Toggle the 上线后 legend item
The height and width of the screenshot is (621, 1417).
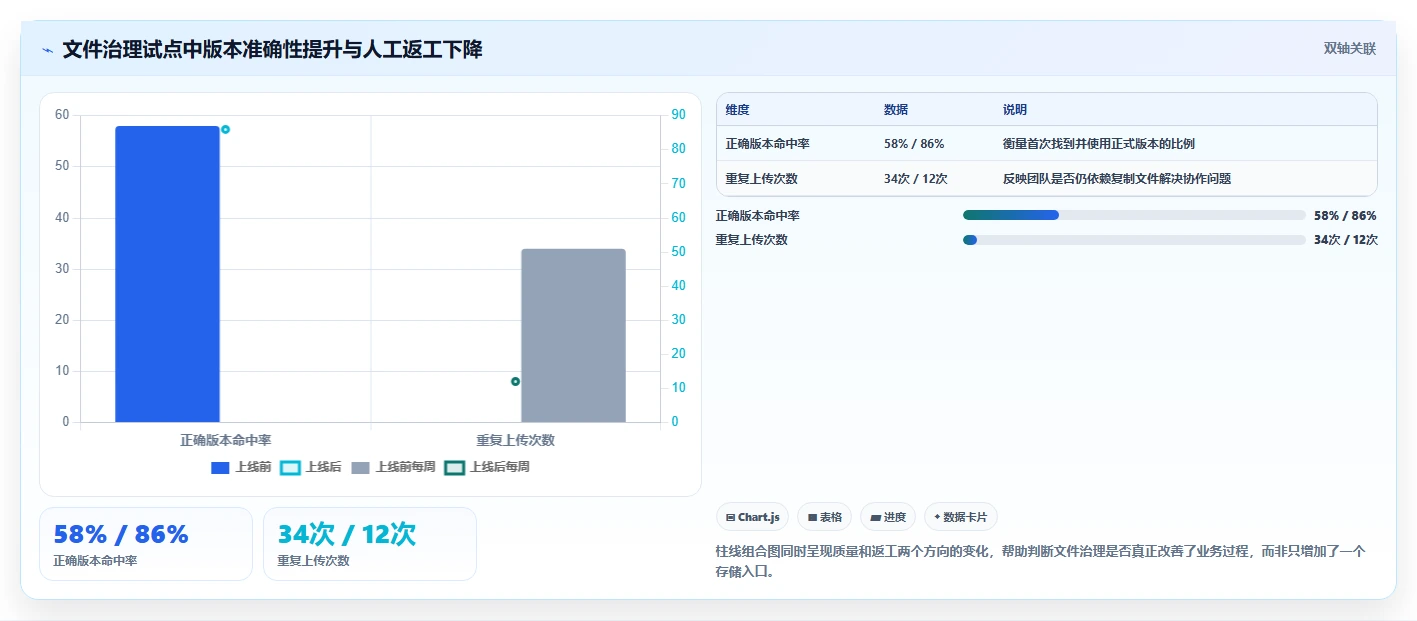click(311, 467)
